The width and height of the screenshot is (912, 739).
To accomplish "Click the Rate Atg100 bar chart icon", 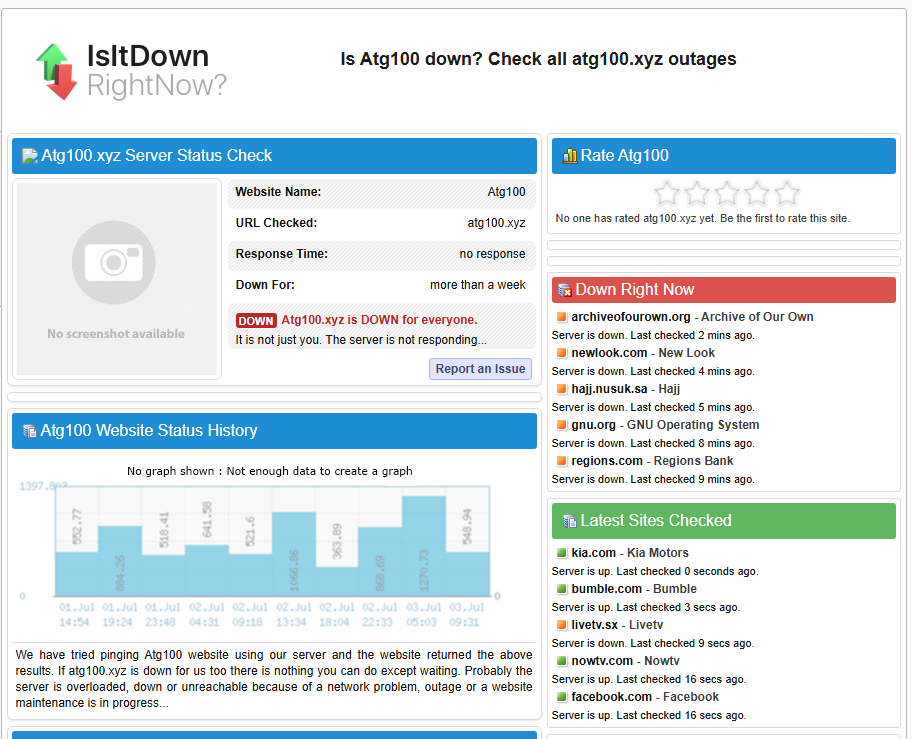I will [x=569, y=156].
